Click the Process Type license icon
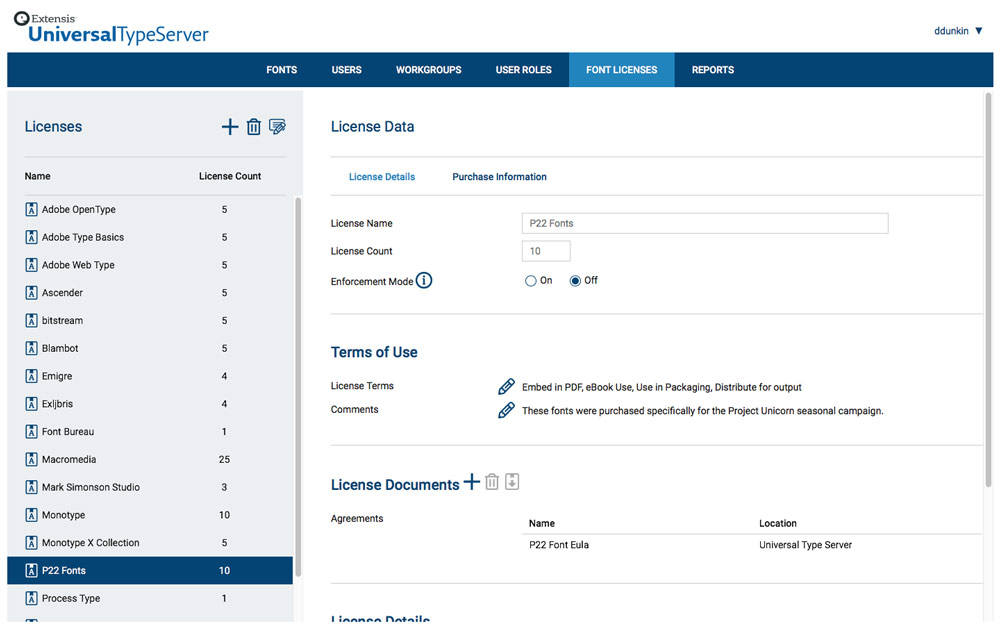Image resolution: width=1000 pixels, height=625 pixels. (x=31, y=598)
